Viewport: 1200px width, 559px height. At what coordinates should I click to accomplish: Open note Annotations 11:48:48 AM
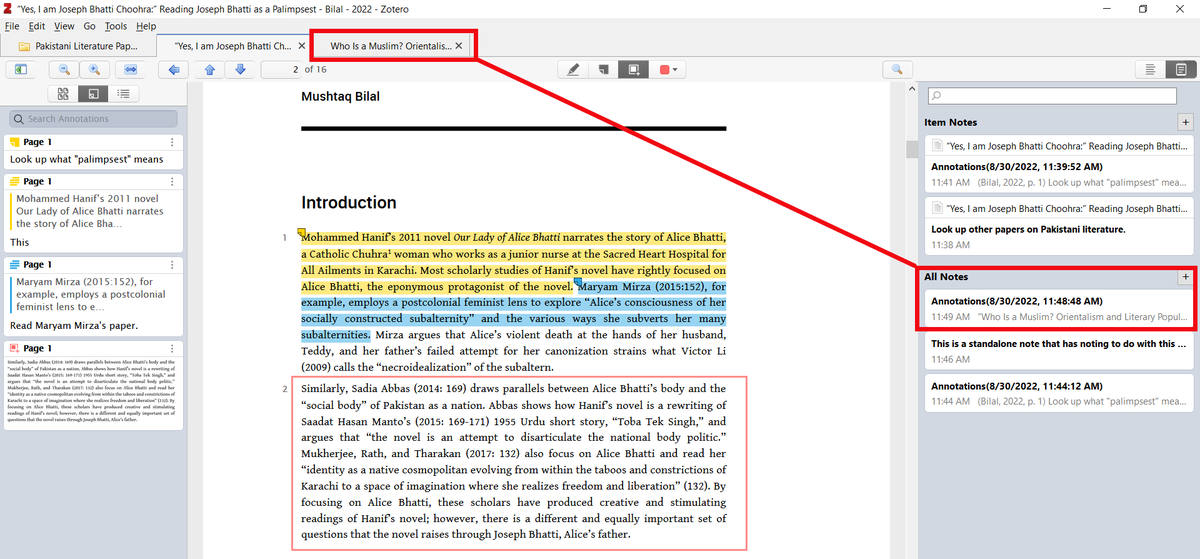(1059, 308)
